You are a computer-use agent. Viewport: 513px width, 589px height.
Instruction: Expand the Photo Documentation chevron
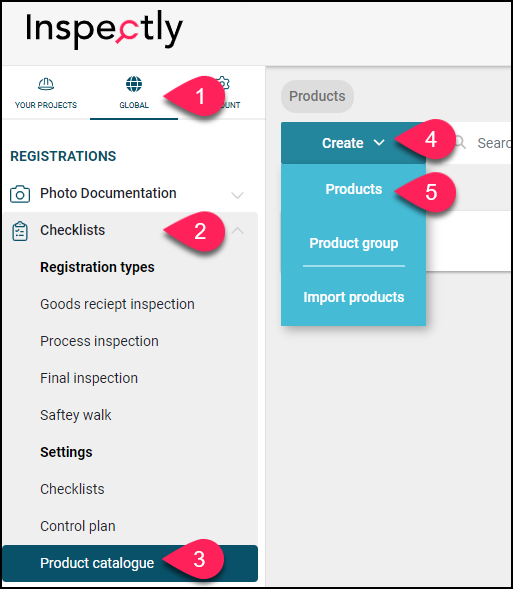[x=237, y=195]
